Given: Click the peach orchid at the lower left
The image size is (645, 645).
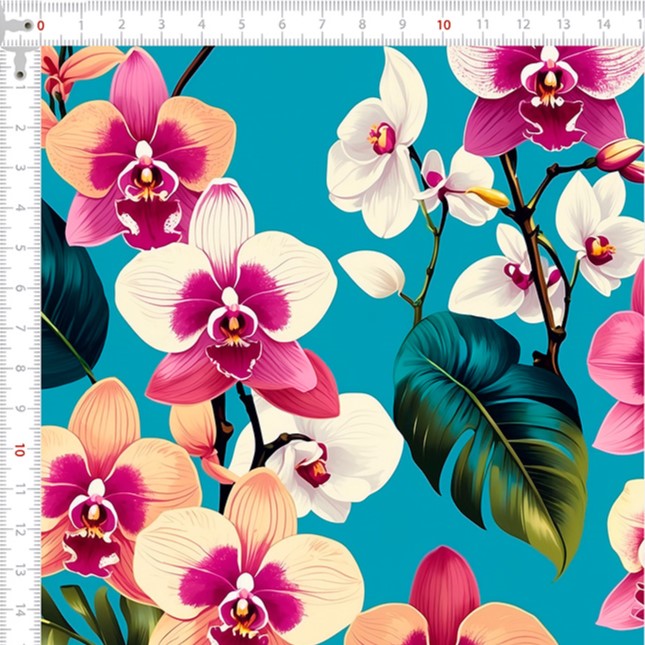Looking at the screenshot, I should tap(98, 490).
